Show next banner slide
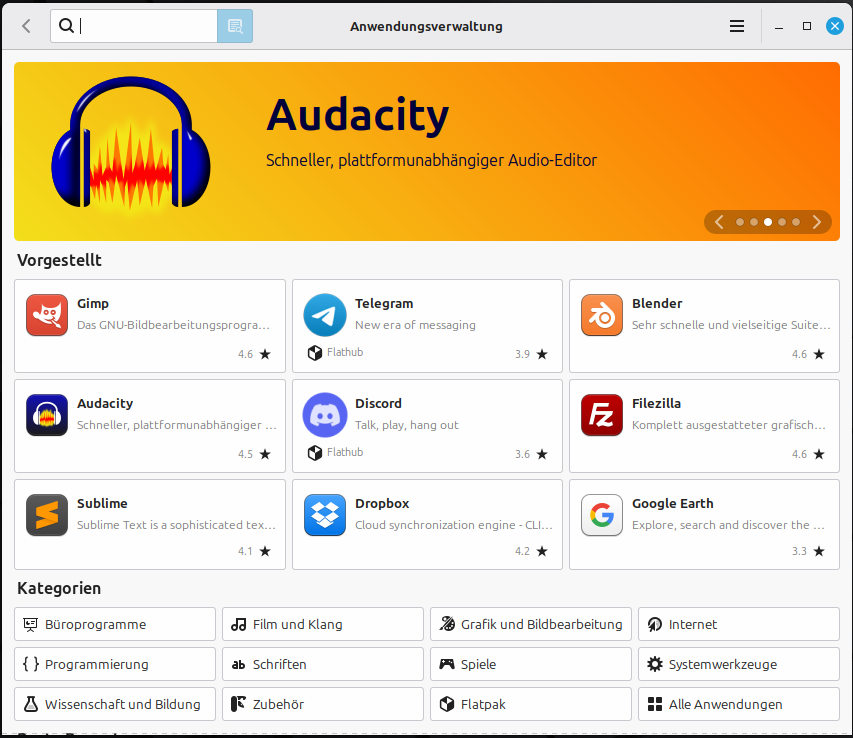 click(817, 222)
